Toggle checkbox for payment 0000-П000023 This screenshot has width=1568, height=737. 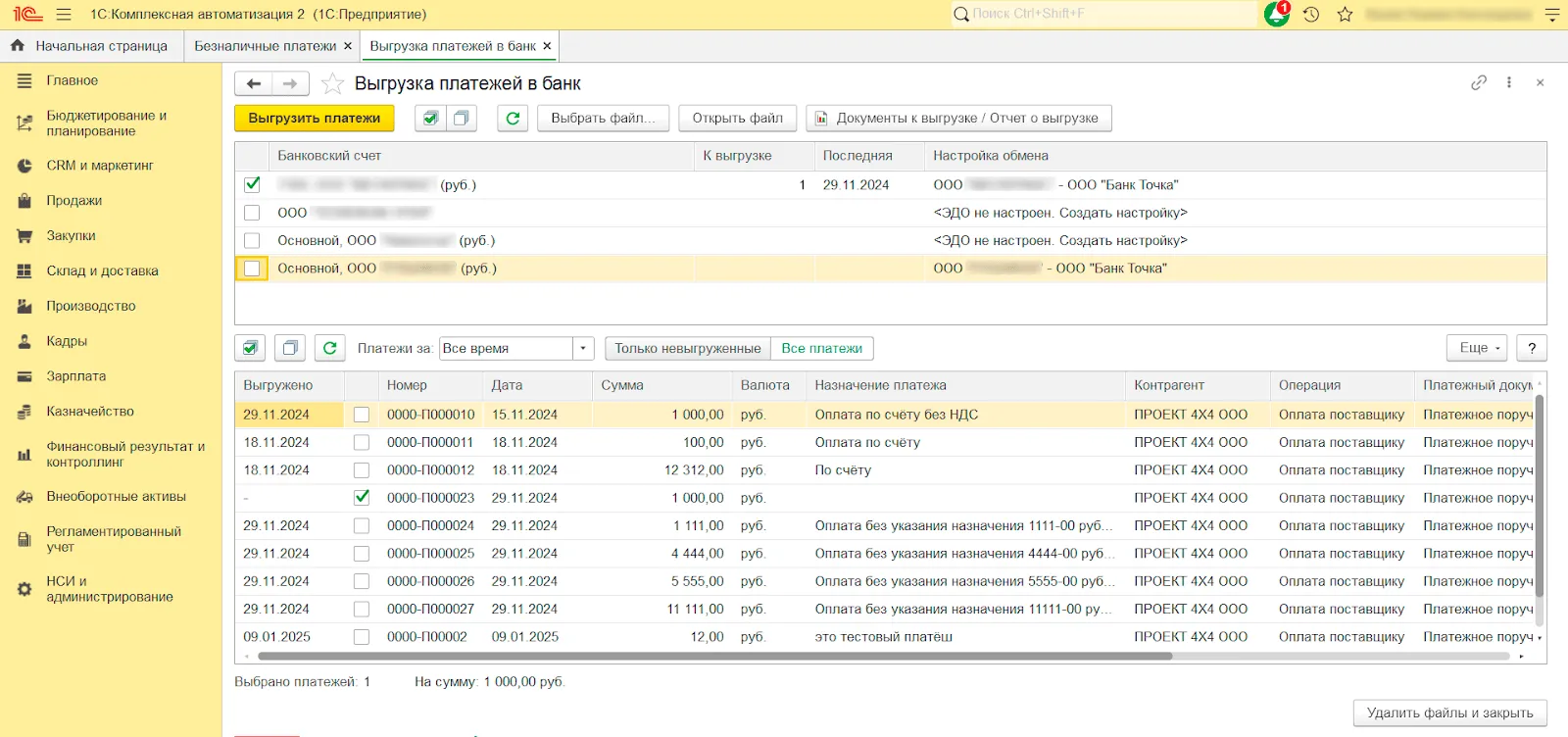[362, 498]
